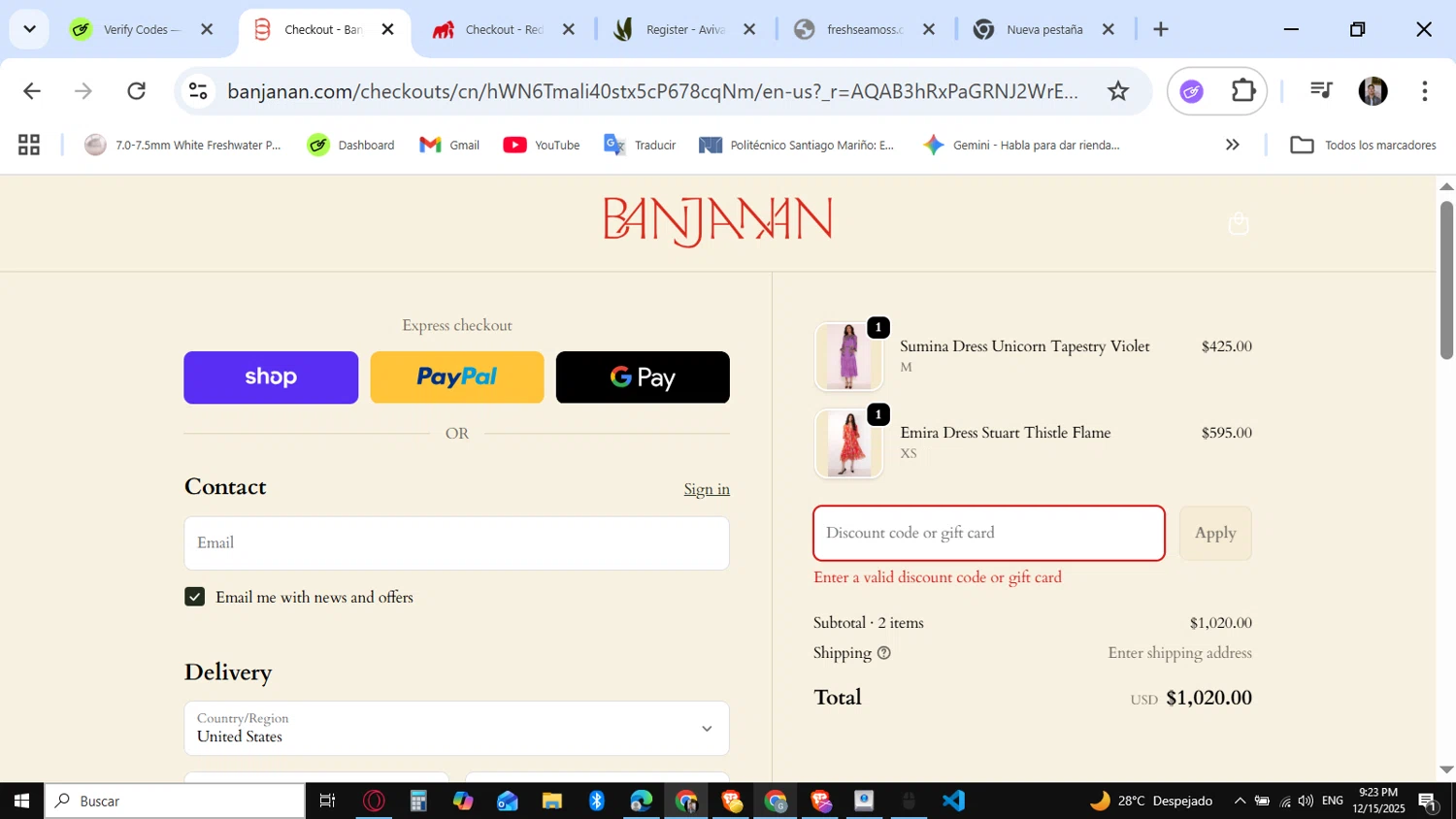Open site information icon in address bar

point(198,91)
